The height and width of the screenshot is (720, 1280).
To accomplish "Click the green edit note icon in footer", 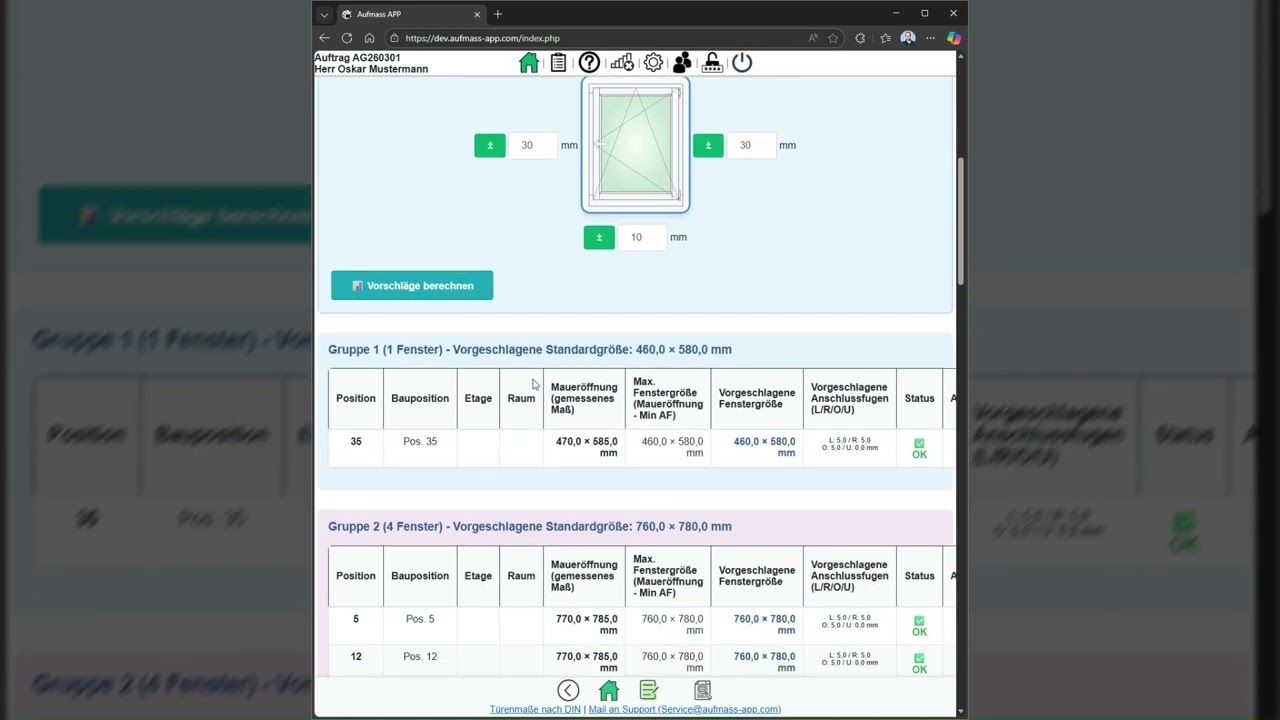I will click(649, 690).
